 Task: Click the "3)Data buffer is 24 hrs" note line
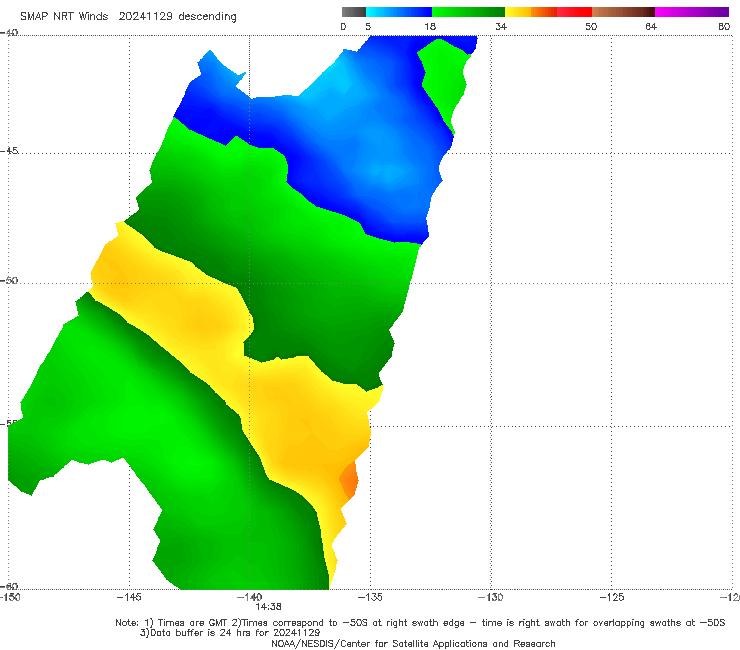pos(230,633)
